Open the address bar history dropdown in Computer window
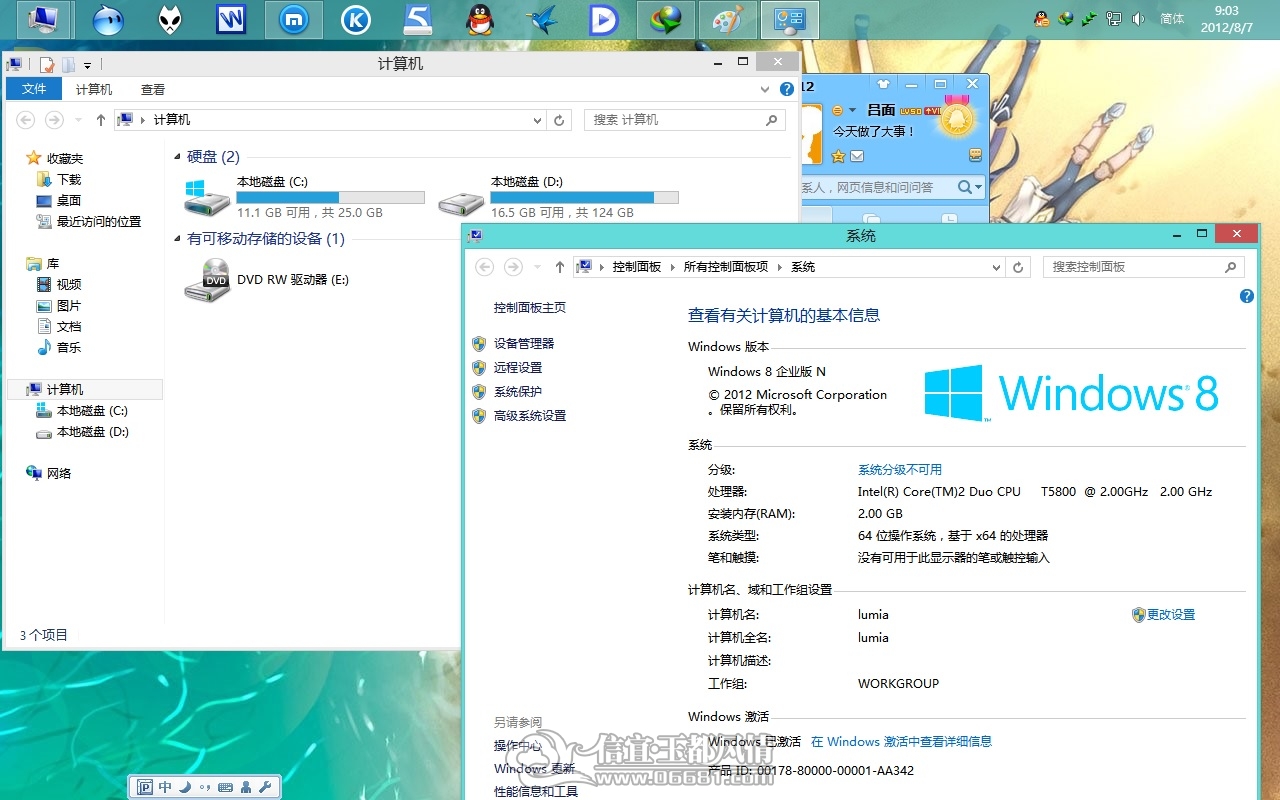Screen dimensions: 1280x800 [538, 120]
